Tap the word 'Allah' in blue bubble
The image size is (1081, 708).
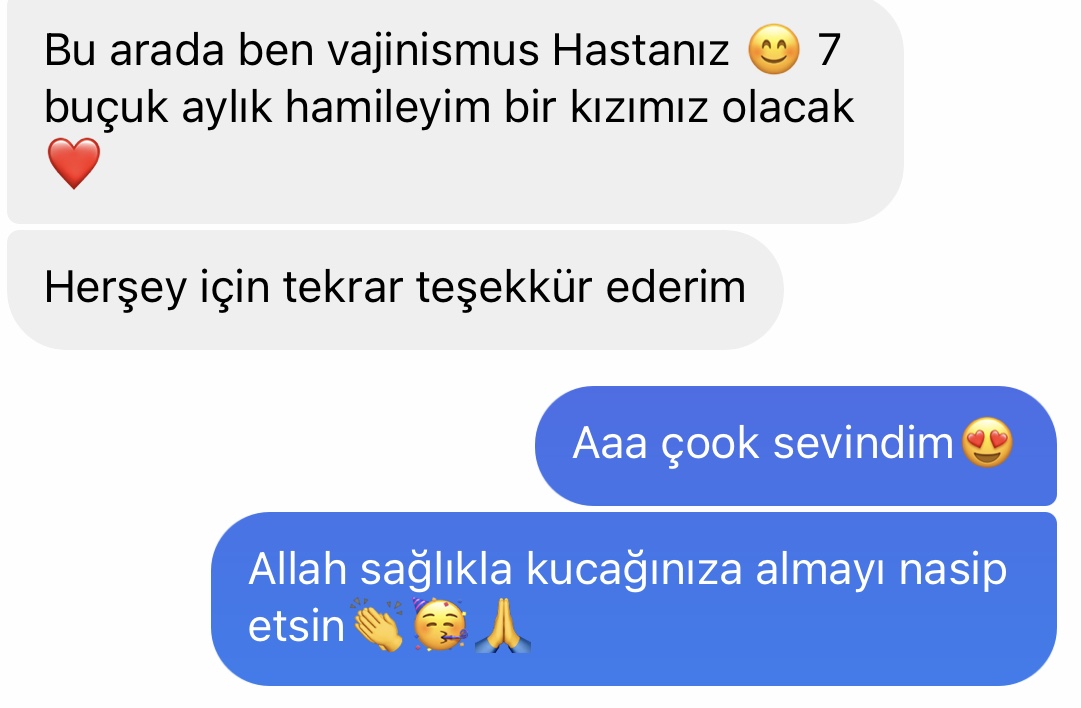[298, 569]
